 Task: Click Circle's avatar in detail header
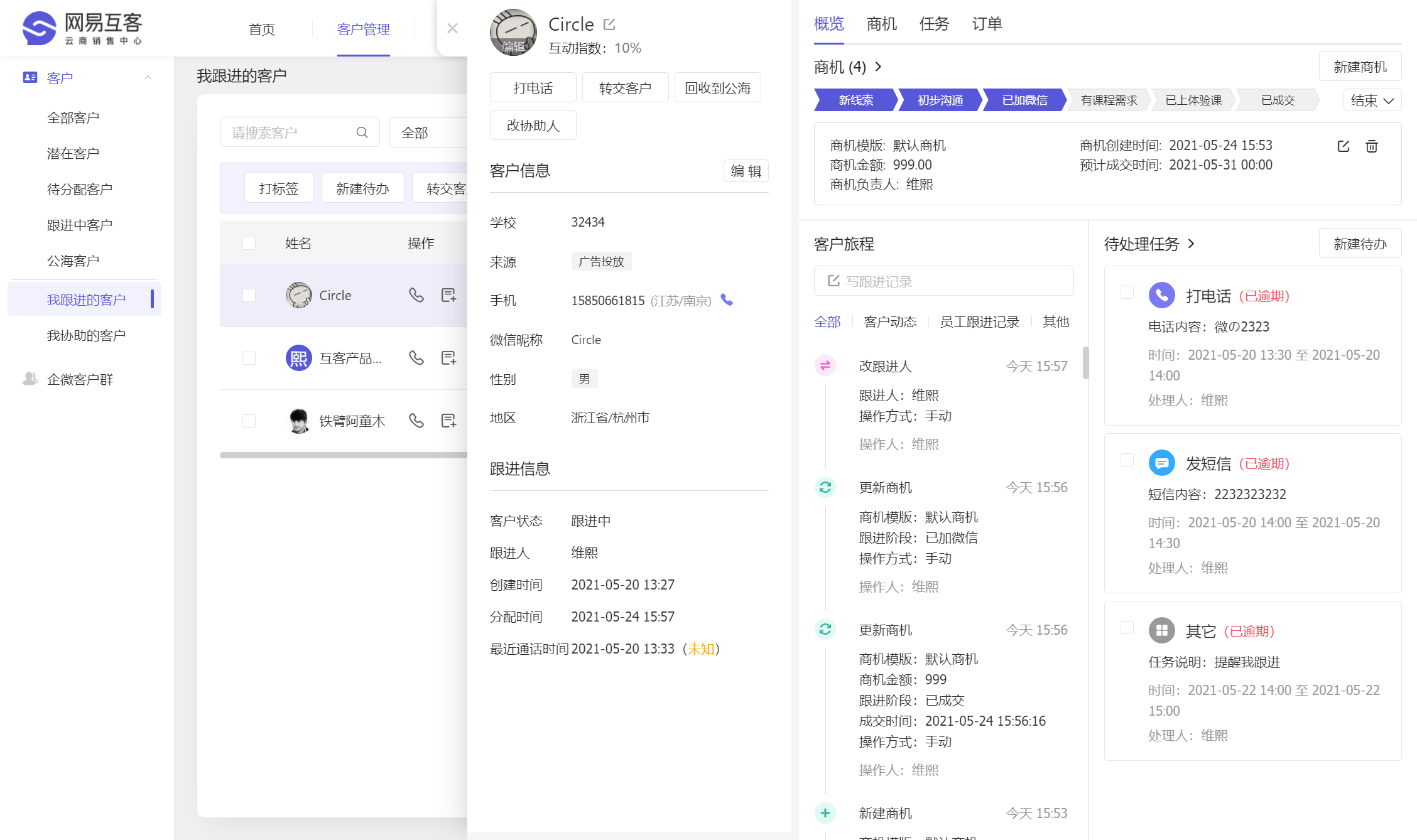click(x=513, y=32)
